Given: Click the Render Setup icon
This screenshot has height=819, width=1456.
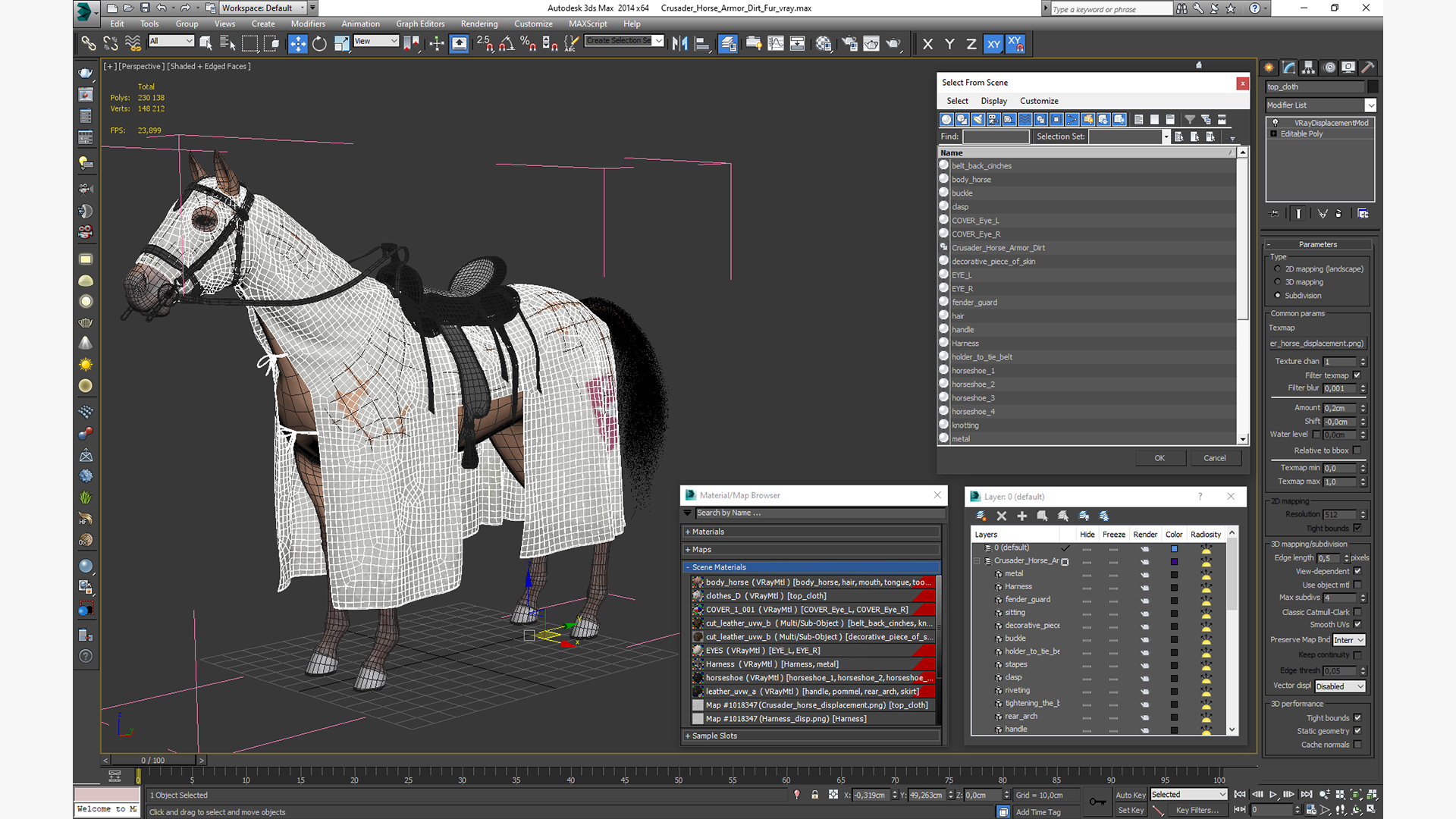Looking at the screenshot, I should [849, 44].
